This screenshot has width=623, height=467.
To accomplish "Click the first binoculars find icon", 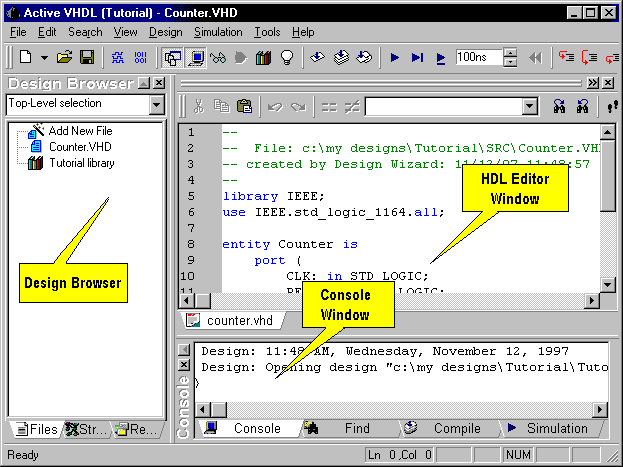I will [558, 106].
